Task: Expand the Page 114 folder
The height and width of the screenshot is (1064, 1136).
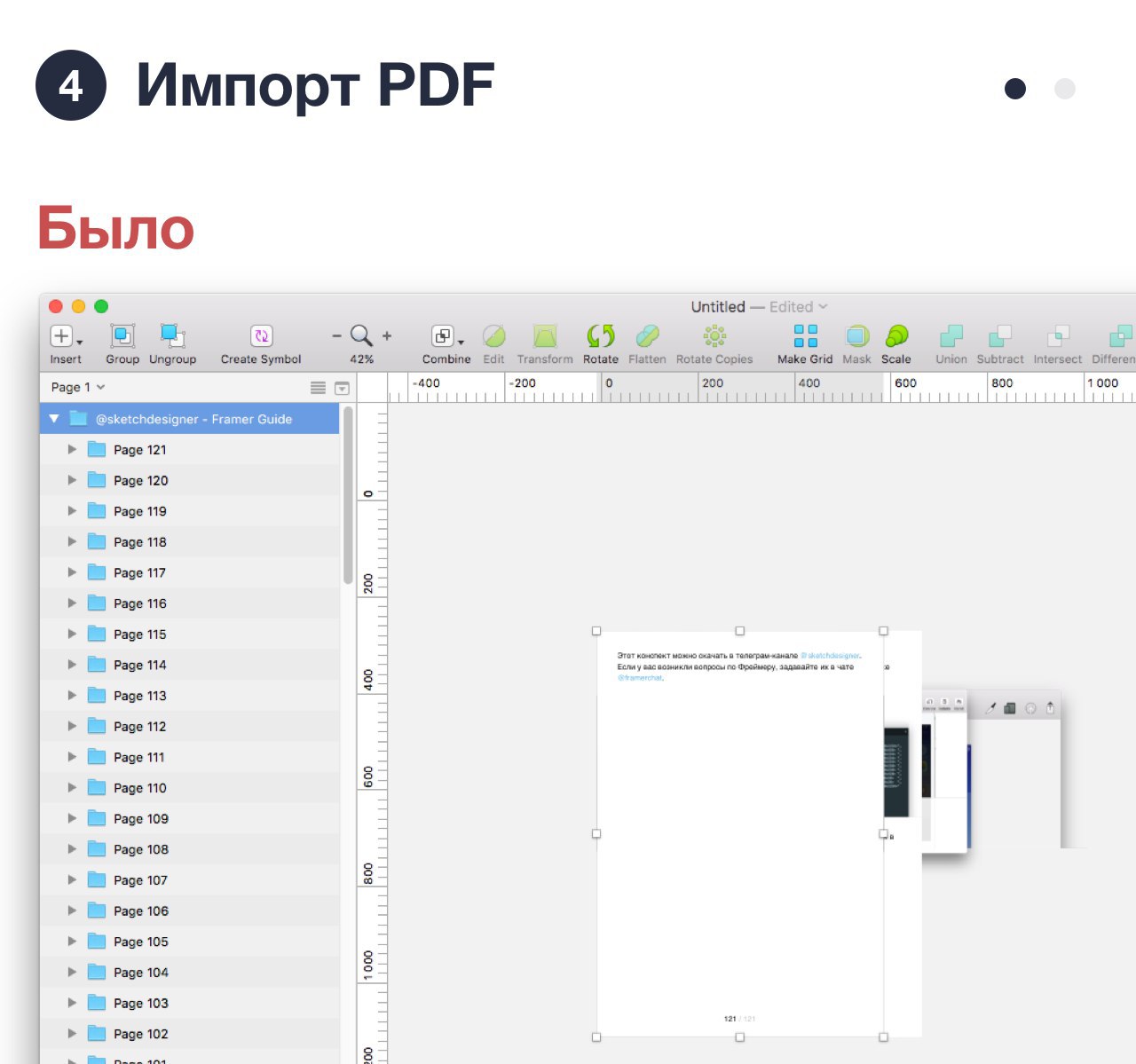Action: click(x=73, y=665)
